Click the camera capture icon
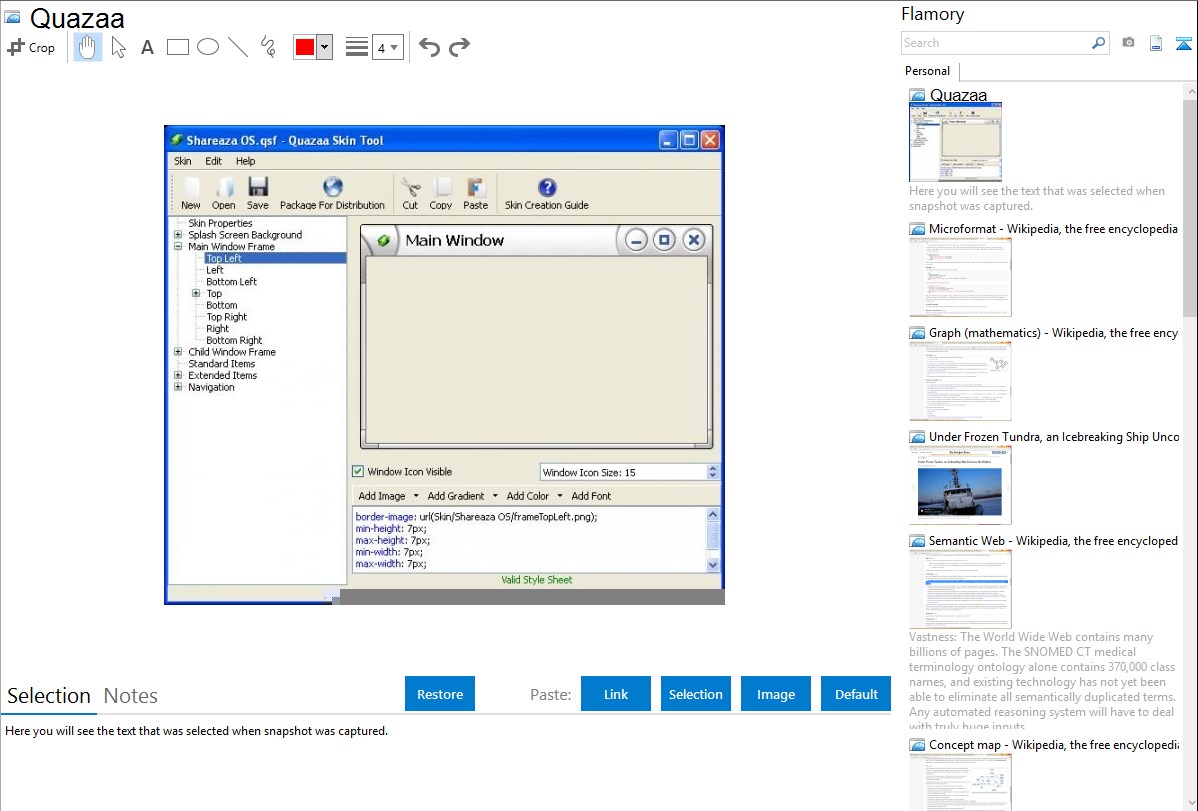This screenshot has width=1198, height=811. [1128, 43]
